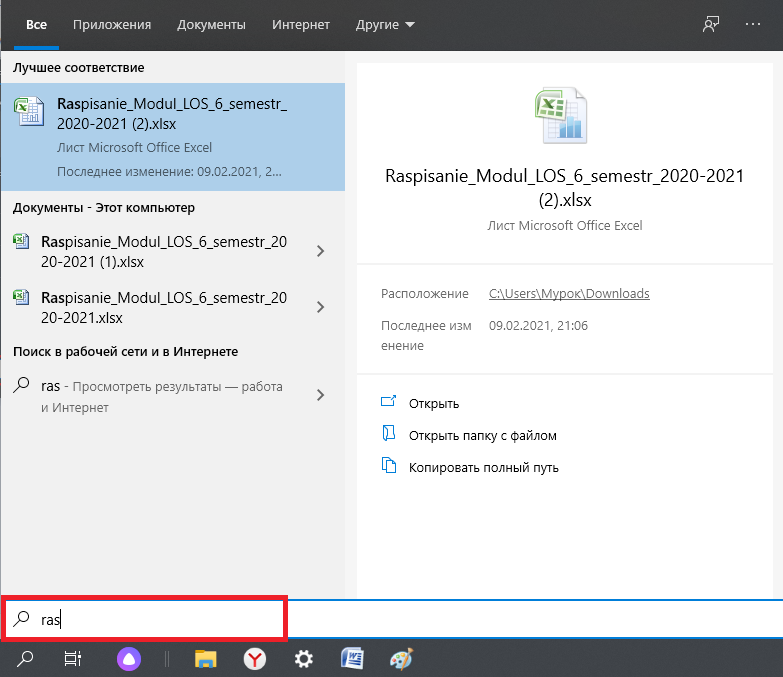Viewport: 783px width, 677px height.
Task: Open the feedback person icon
Action: [711, 24]
